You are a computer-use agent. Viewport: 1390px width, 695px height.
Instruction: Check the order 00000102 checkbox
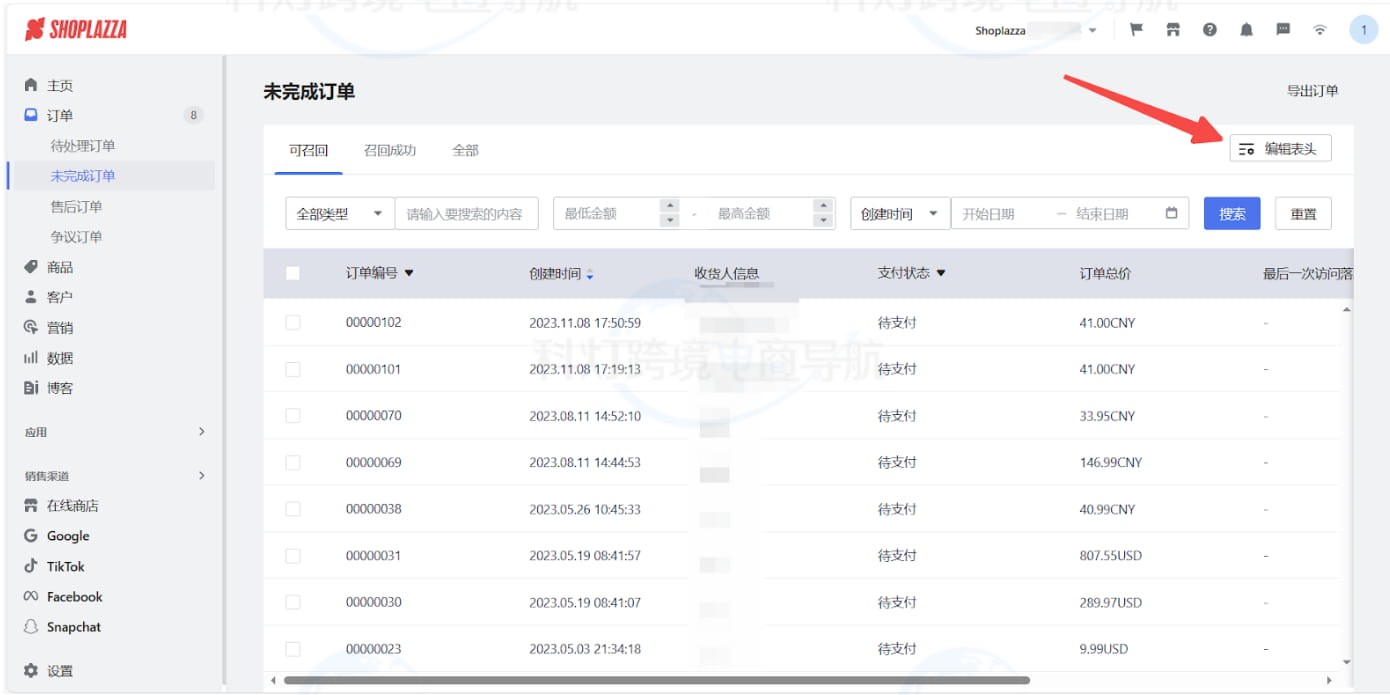[293, 321]
